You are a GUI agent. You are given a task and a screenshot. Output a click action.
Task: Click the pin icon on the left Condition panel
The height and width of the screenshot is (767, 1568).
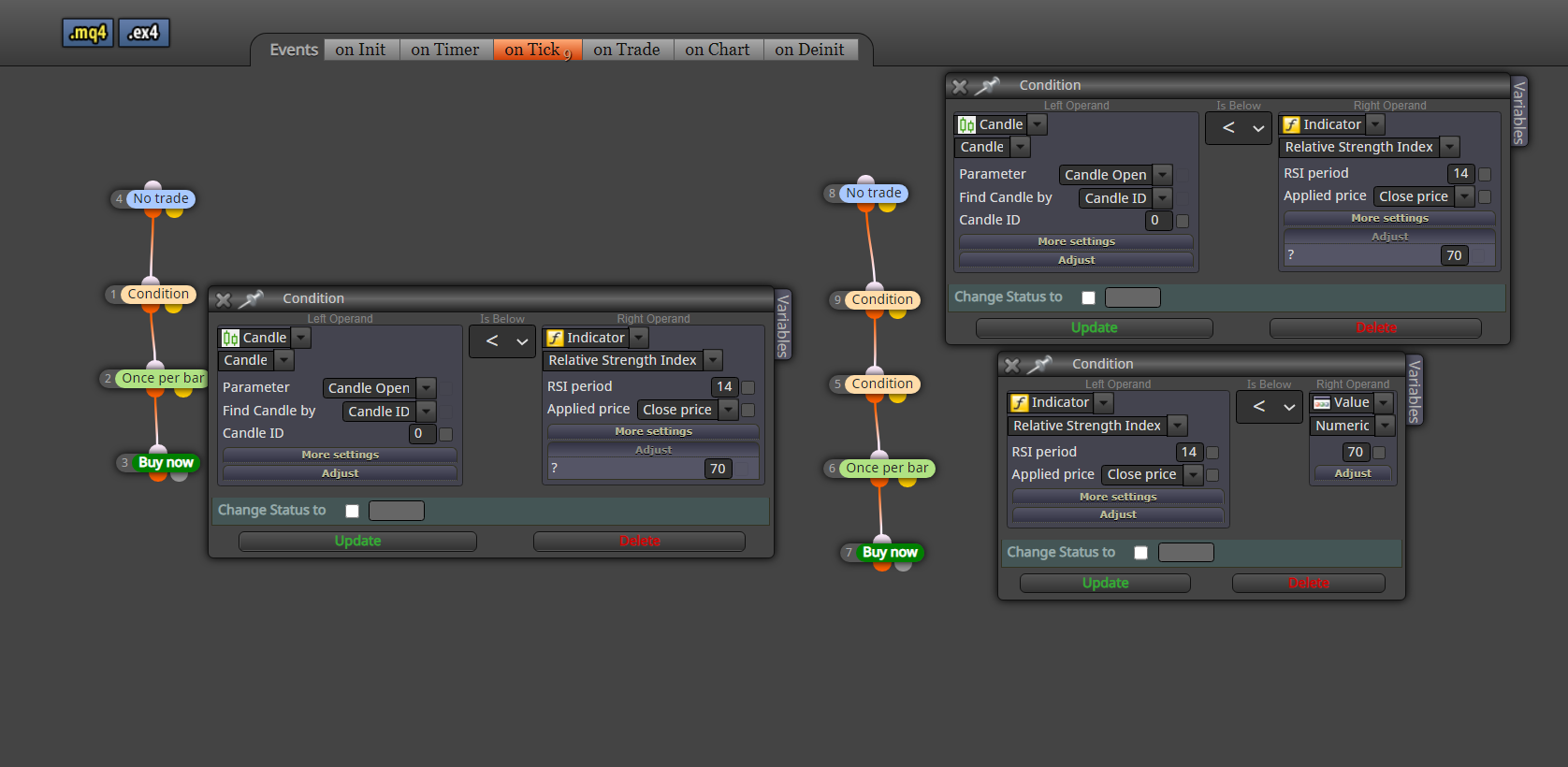251,299
